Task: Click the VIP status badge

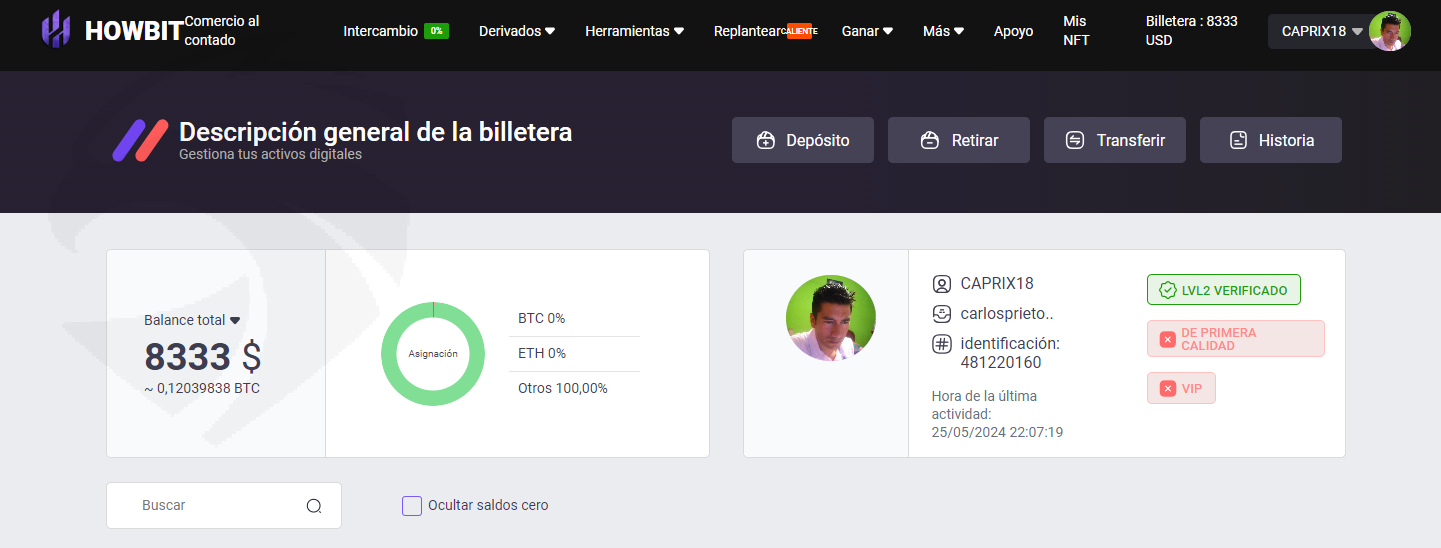Action: pos(1181,388)
